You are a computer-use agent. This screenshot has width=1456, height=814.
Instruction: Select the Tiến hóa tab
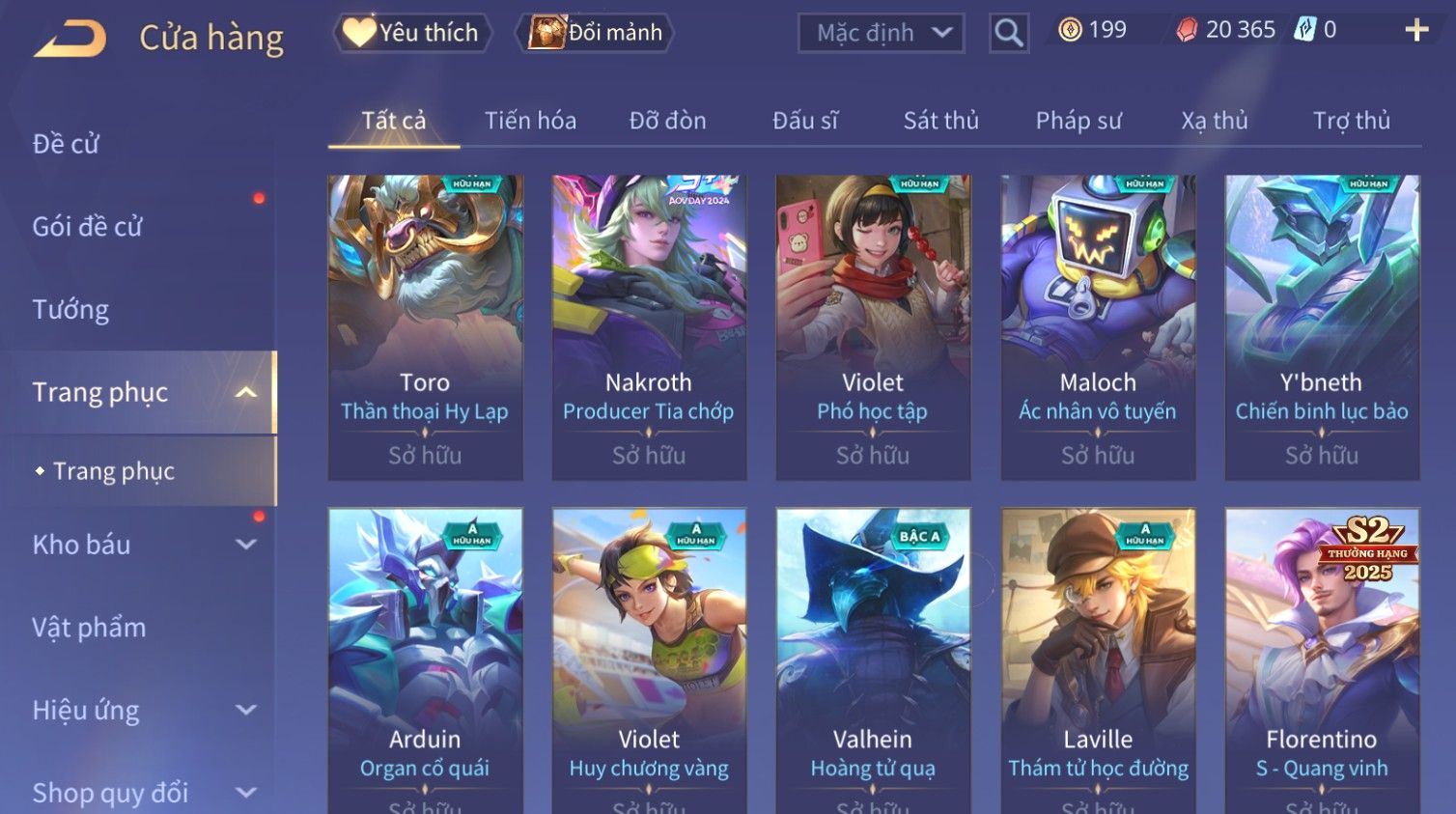pyautogui.click(x=530, y=121)
